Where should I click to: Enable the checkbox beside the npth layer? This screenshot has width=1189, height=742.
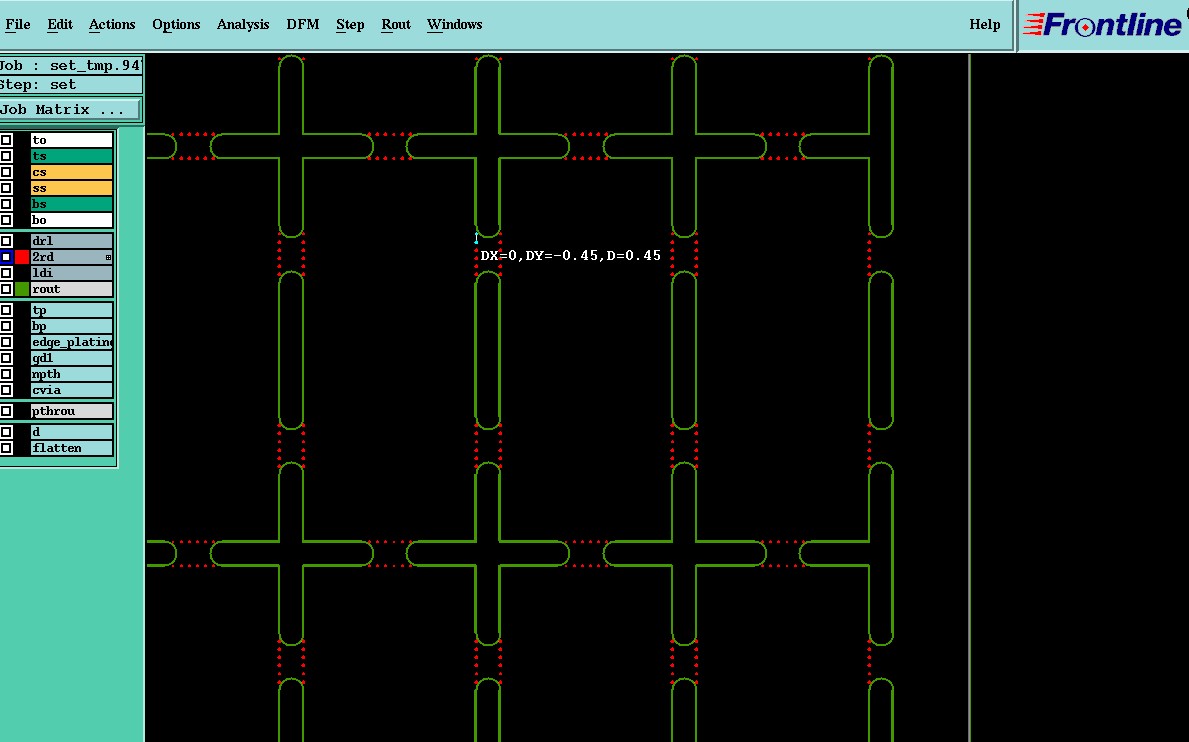coord(6,374)
